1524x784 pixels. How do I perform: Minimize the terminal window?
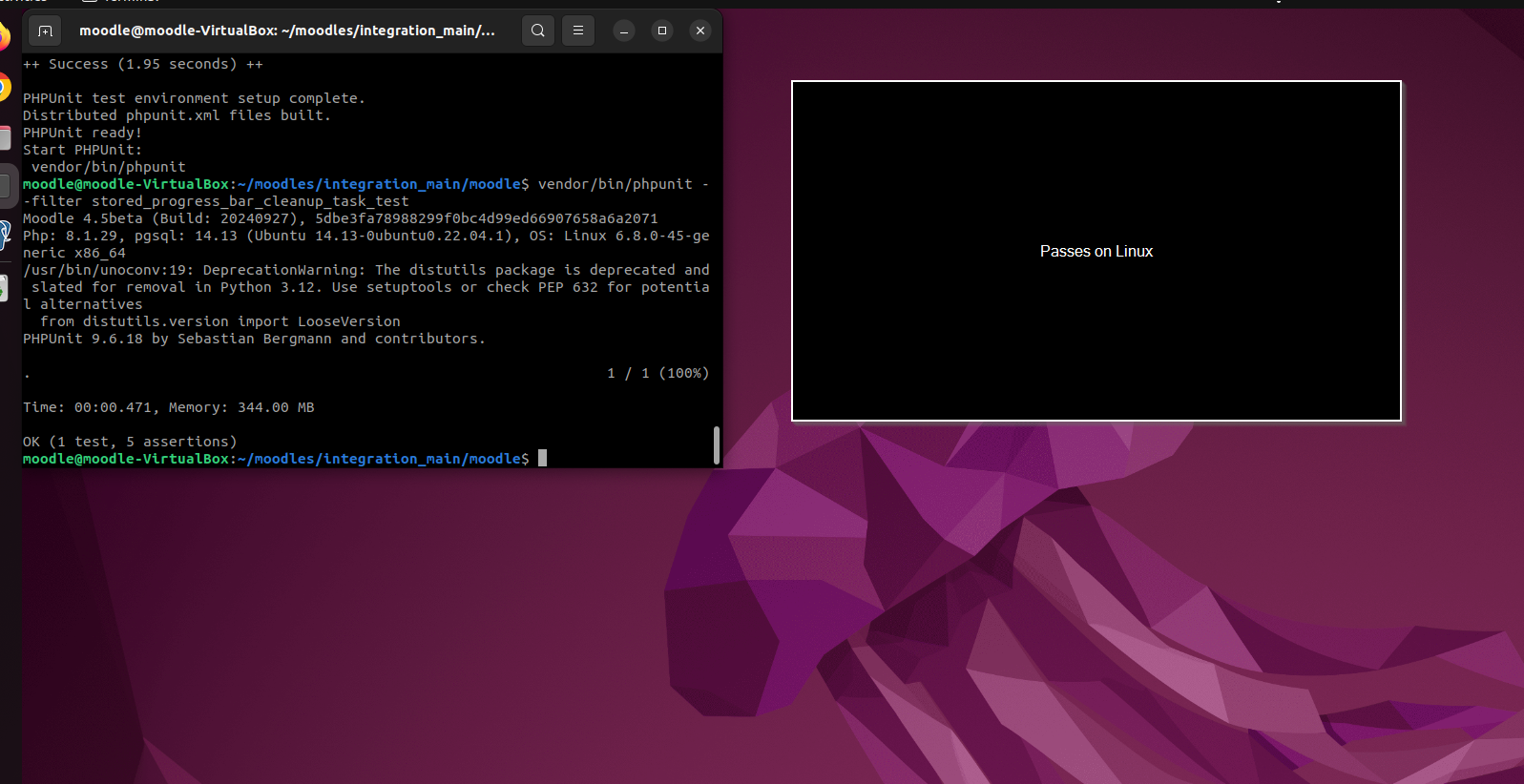(624, 31)
